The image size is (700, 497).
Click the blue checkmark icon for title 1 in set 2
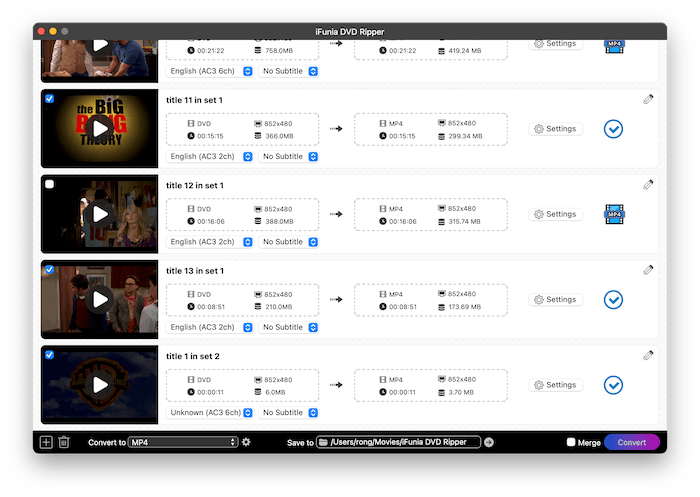614,385
